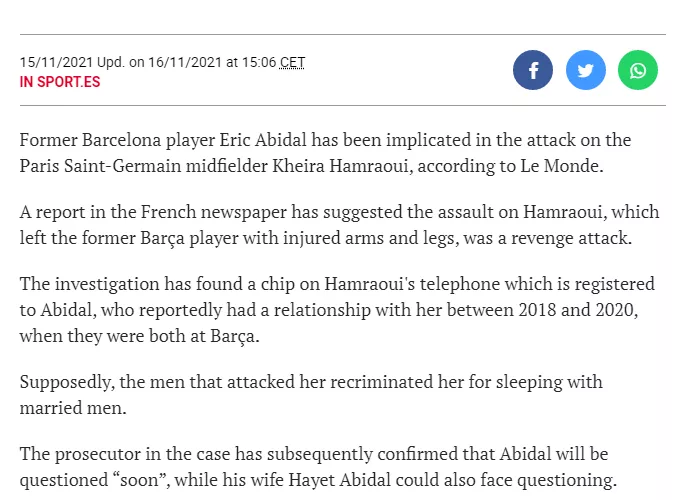The width and height of the screenshot is (681, 500).
Task: Share the article on Facebook
Action: (533, 70)
